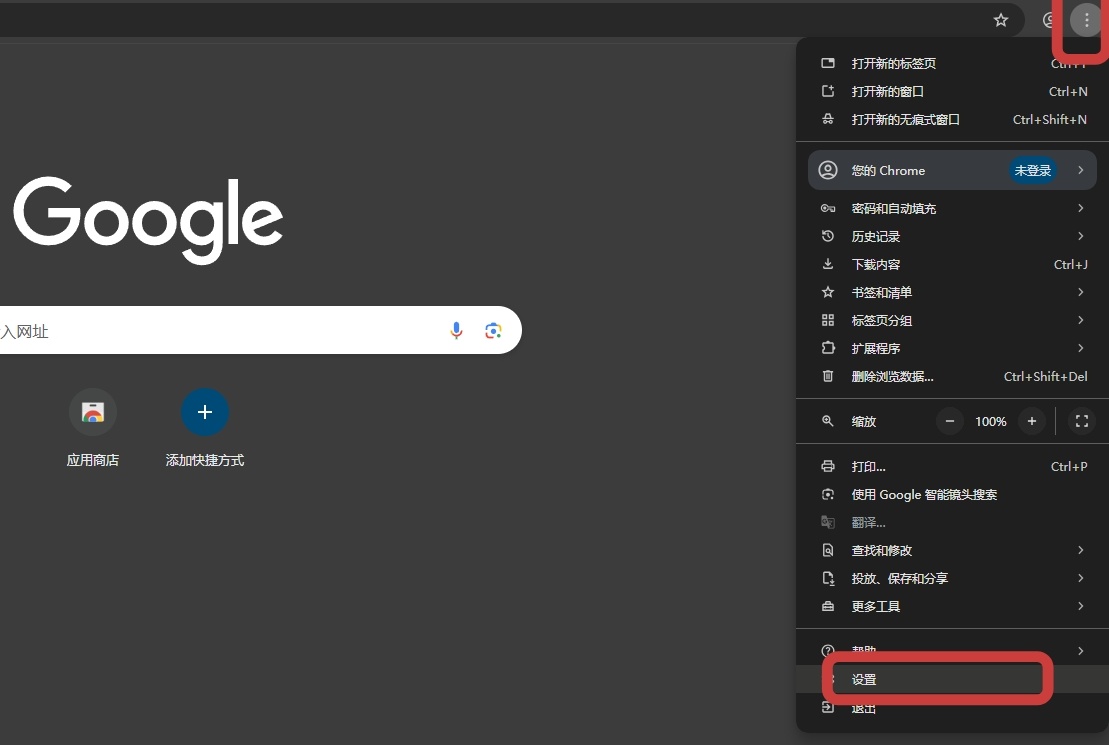Click the new tab icon beside 打开新的标签页
The height and width of the screenshot is (745, 1109).
828,63
